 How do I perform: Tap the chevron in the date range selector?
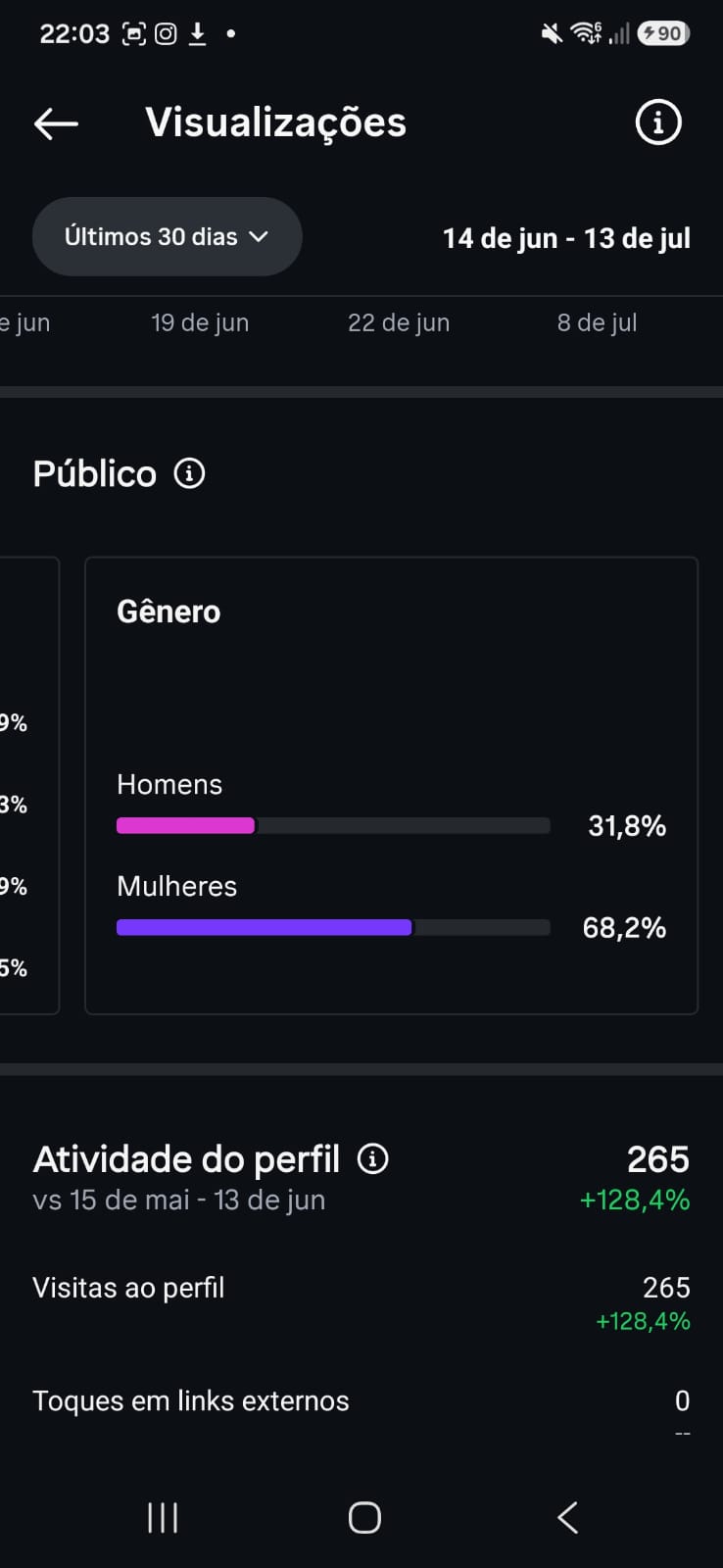tap(259, 236)
